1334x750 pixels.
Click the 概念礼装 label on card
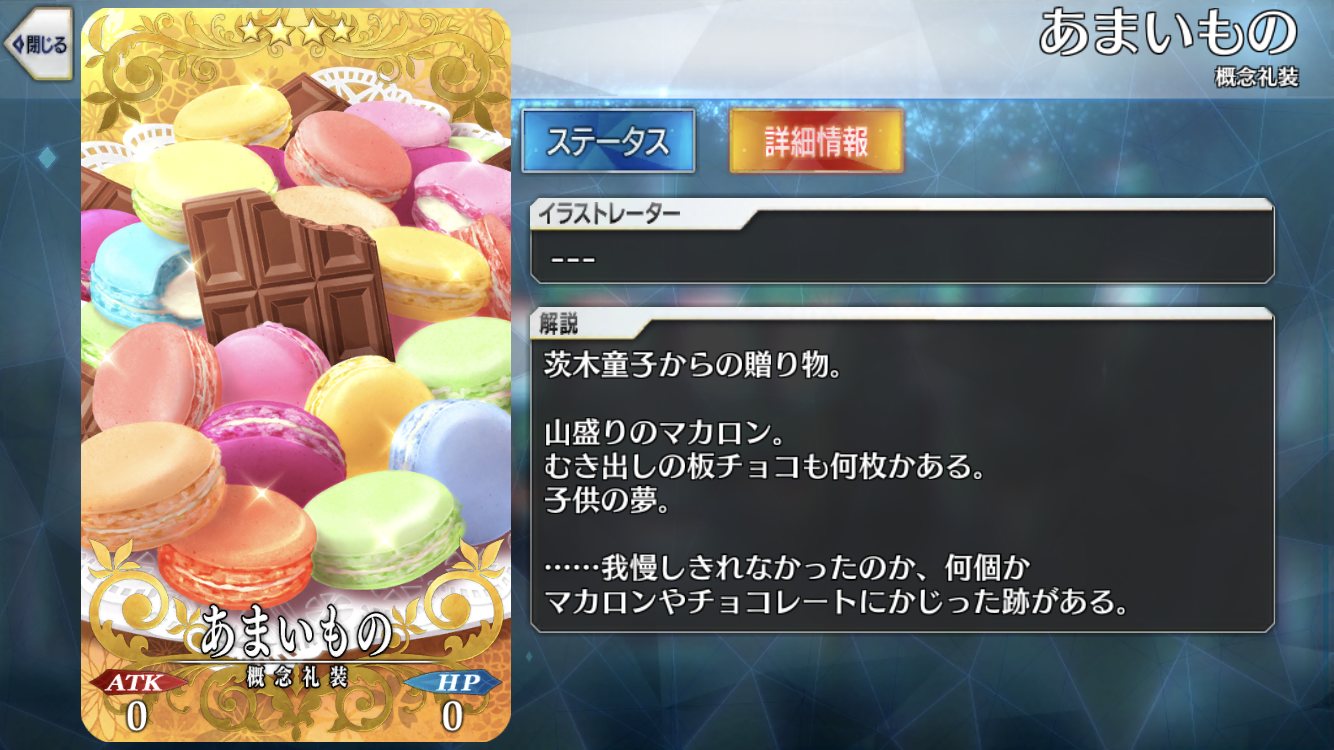pyautogui.click(x=296, y=676)
